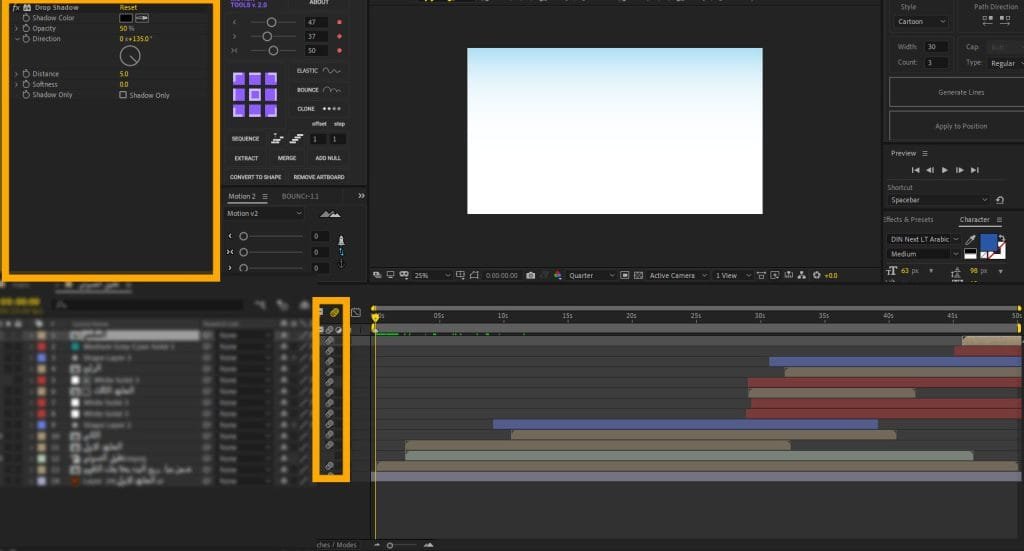Open the DIN Next LT Arabic font dropdown

coord(924,240)
